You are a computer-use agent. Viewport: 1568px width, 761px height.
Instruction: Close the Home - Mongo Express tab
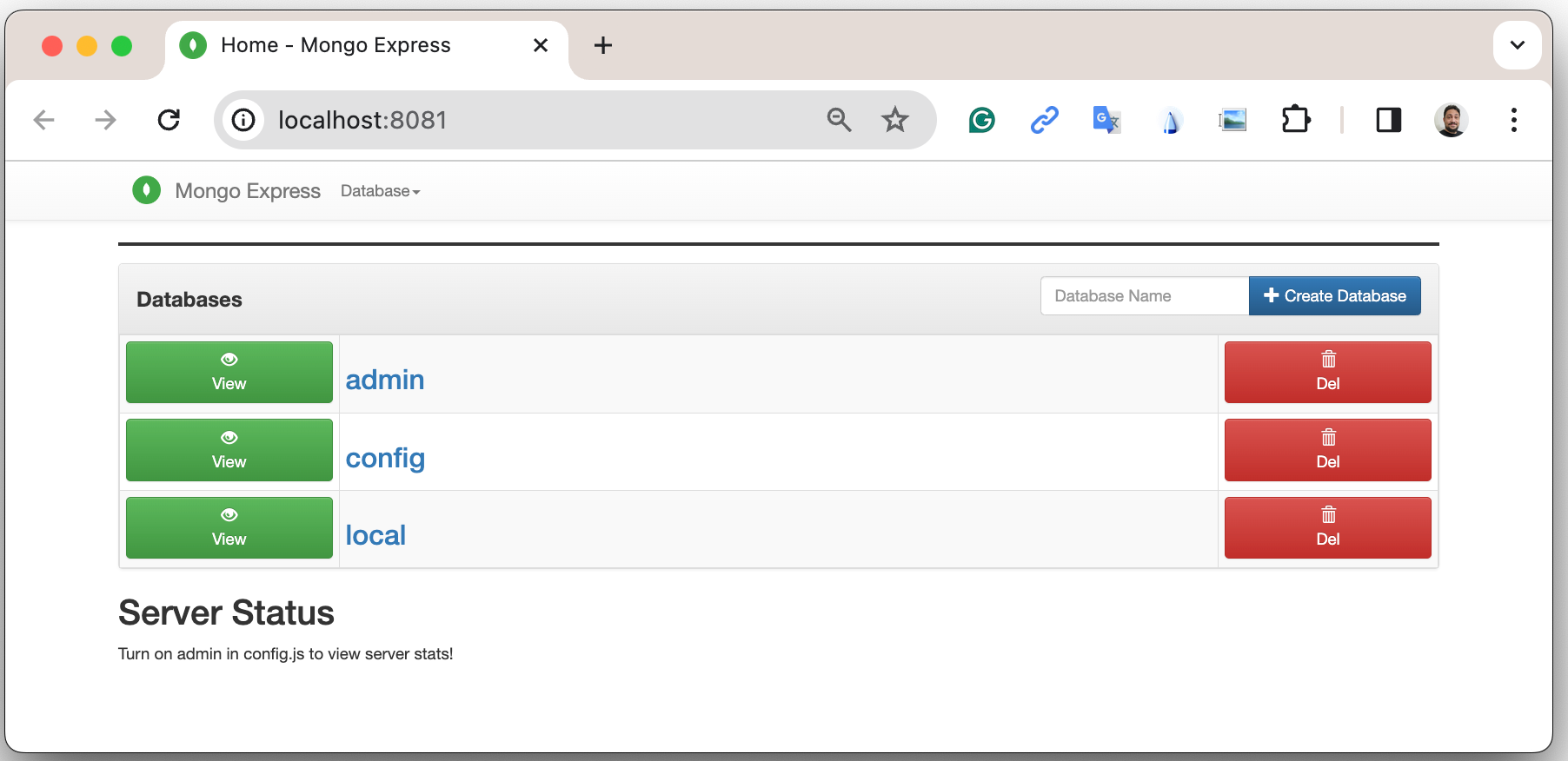click(x=541, y=45)
